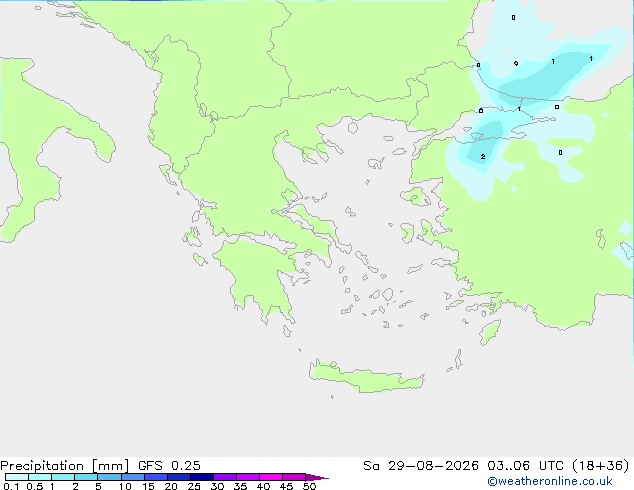The width and height of the screenshot is (634, 490).
Task: Click the forecast date "Sa 29-08-2026" text
Action: [421, 466]
